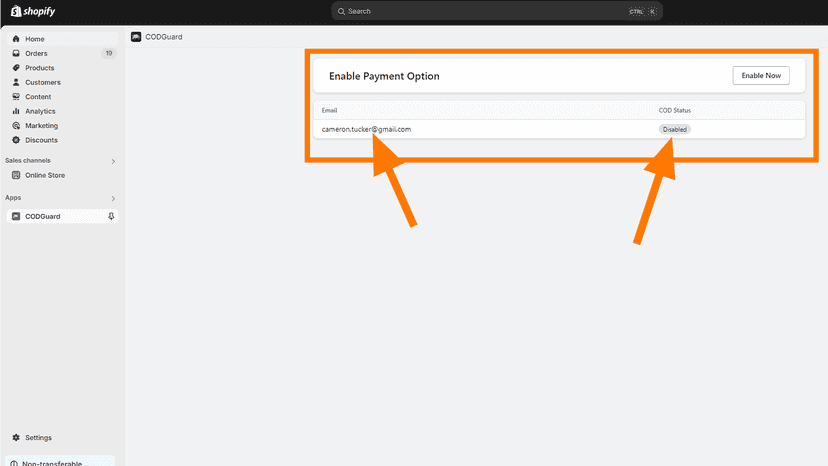Click the Sales channels heading
This screenshot has height=466, width=828.
[x=28, y=161]
